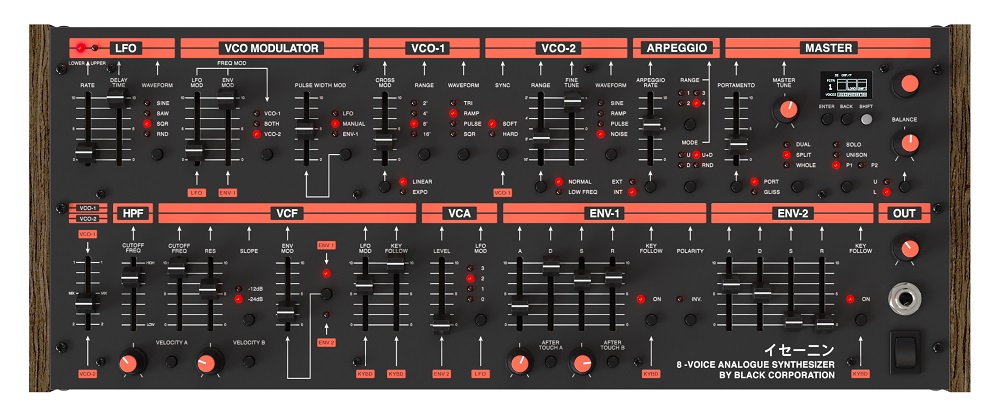This screenshot has width=1000, height=420.
Task: Click the LFO Rate slider cap
Action: 85,152
